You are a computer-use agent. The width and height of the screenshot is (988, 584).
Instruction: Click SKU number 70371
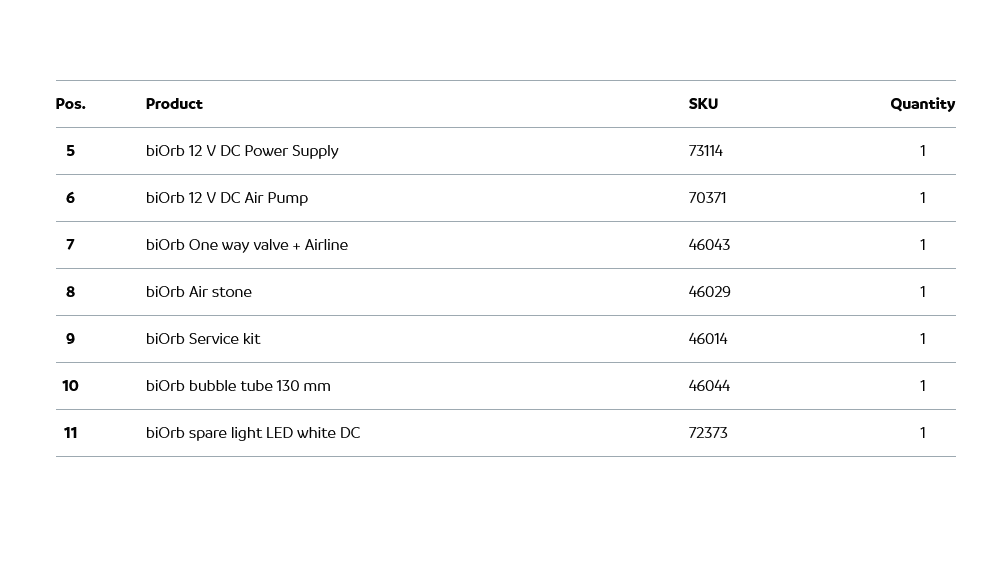(x=707, y=198)
